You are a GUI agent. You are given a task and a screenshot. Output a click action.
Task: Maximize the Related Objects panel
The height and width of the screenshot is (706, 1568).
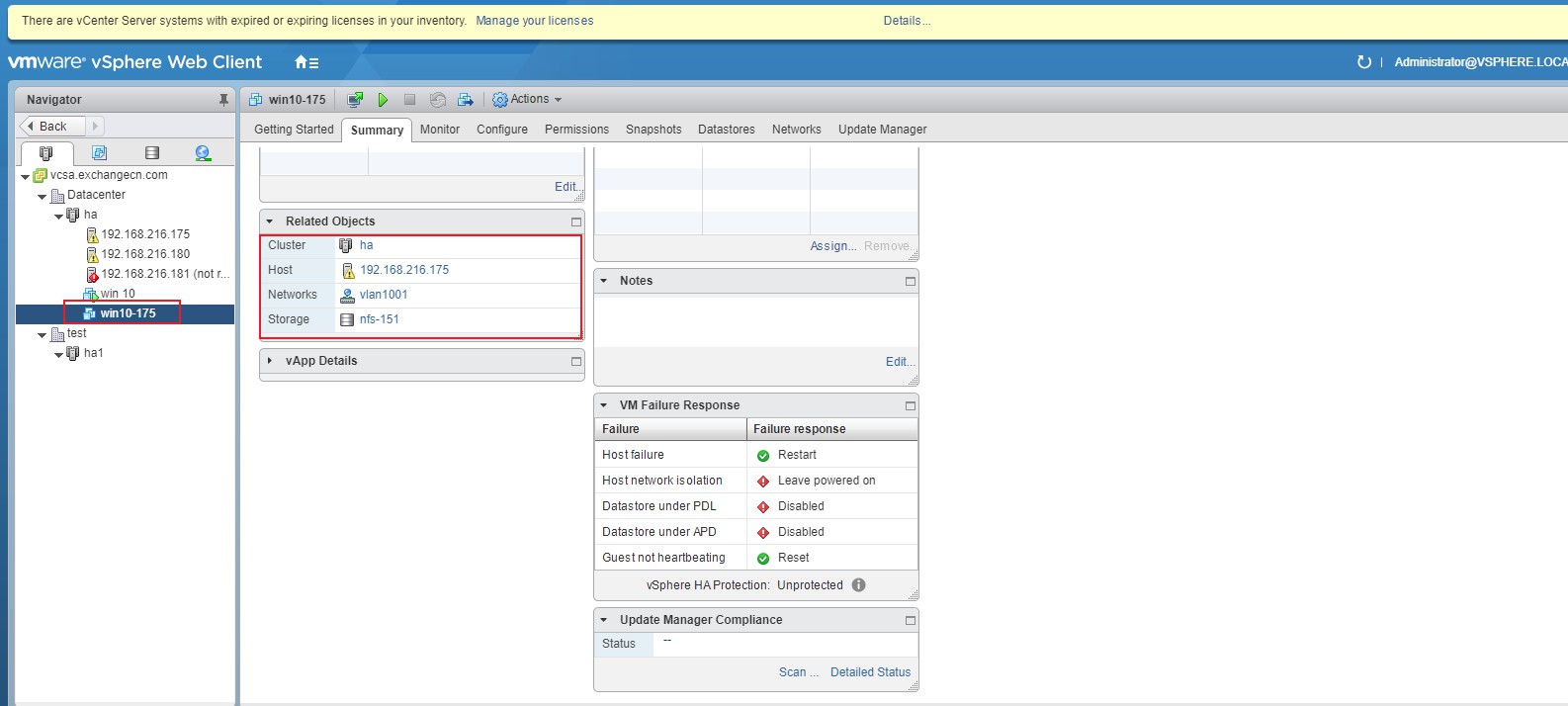click(576, 221)
